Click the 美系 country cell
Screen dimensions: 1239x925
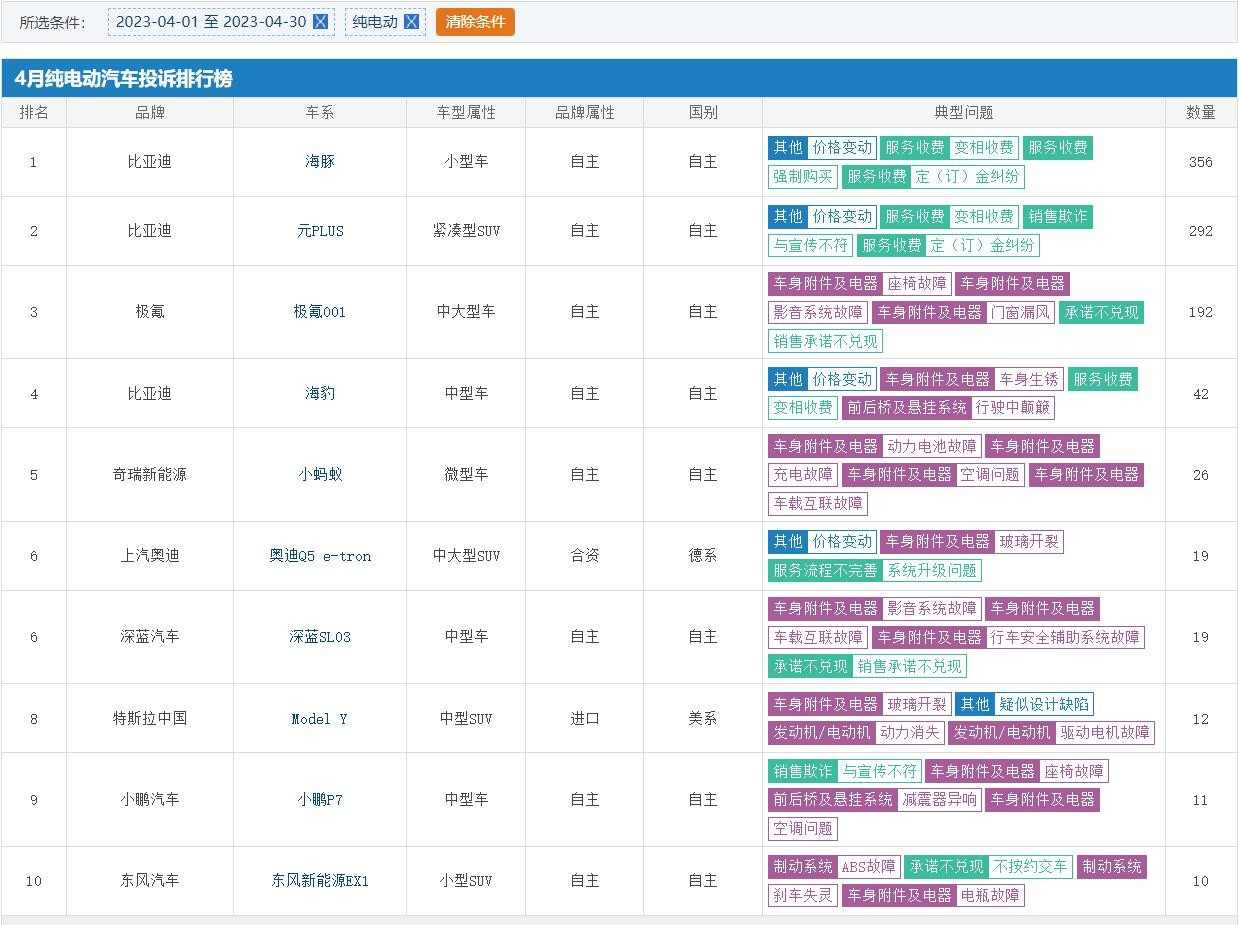coord(703,719)
